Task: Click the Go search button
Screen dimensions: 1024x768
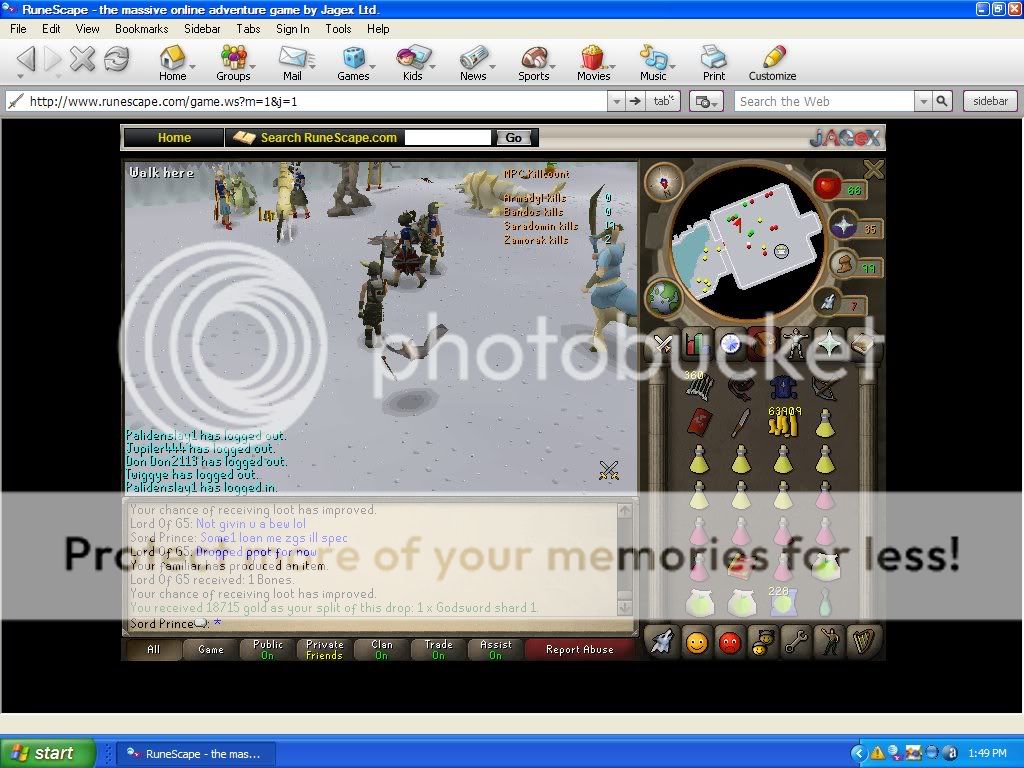Action: [x=514, y=137]
